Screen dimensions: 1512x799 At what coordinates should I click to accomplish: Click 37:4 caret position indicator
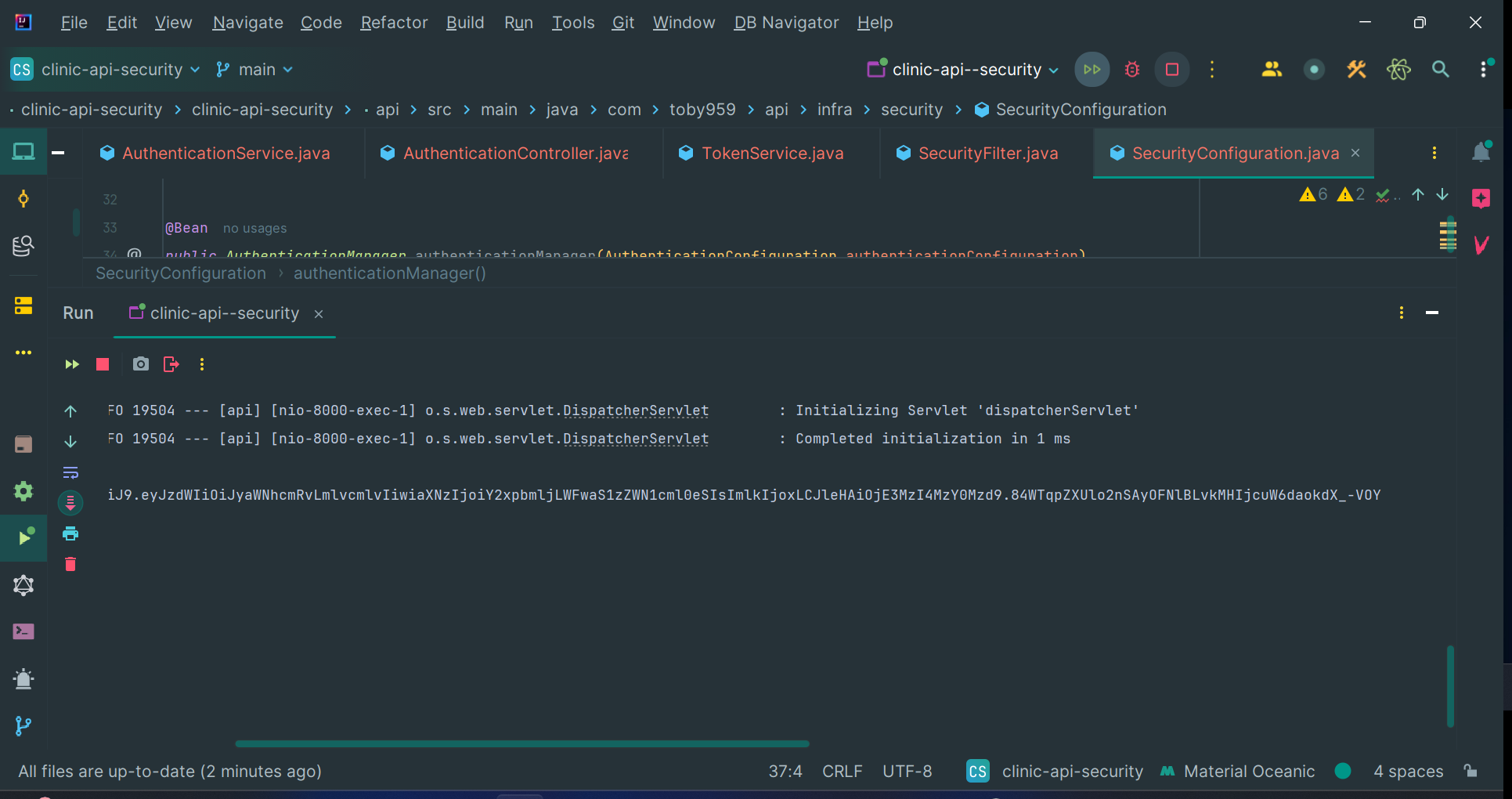785,772
